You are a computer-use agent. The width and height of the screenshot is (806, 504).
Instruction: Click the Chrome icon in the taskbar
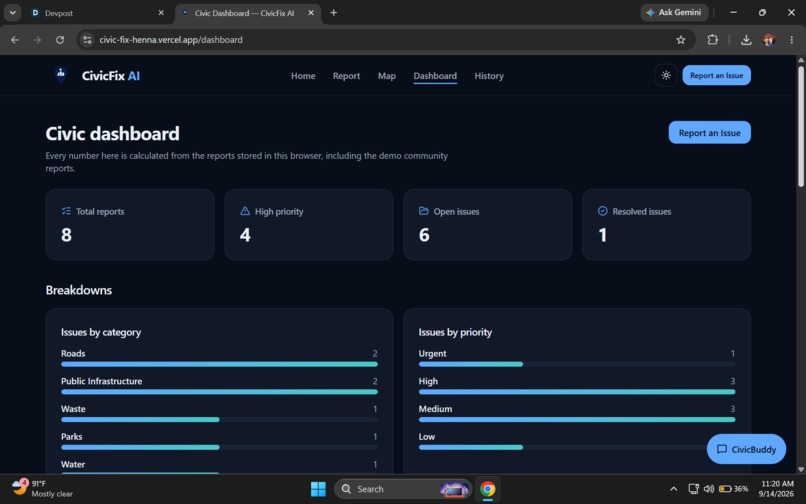(487, 489)
